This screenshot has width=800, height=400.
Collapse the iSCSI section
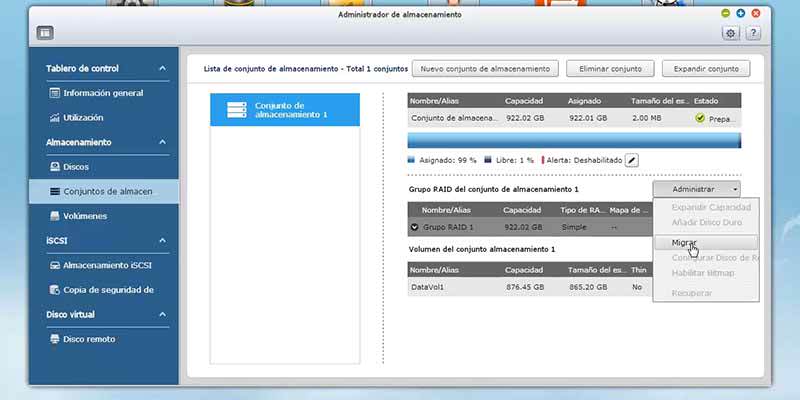[162, 240]
